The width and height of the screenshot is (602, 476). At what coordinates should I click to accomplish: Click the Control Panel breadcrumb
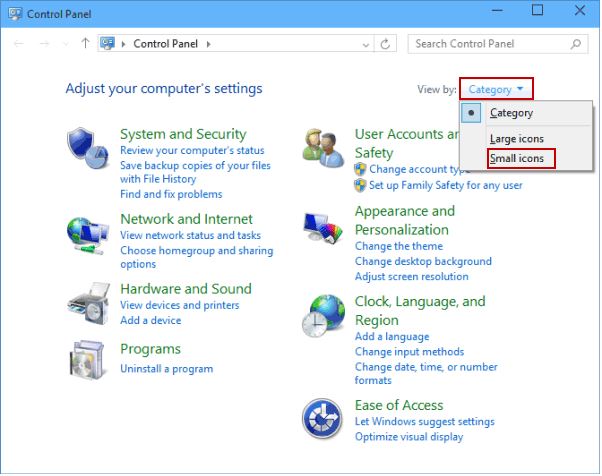click(165, 44)
